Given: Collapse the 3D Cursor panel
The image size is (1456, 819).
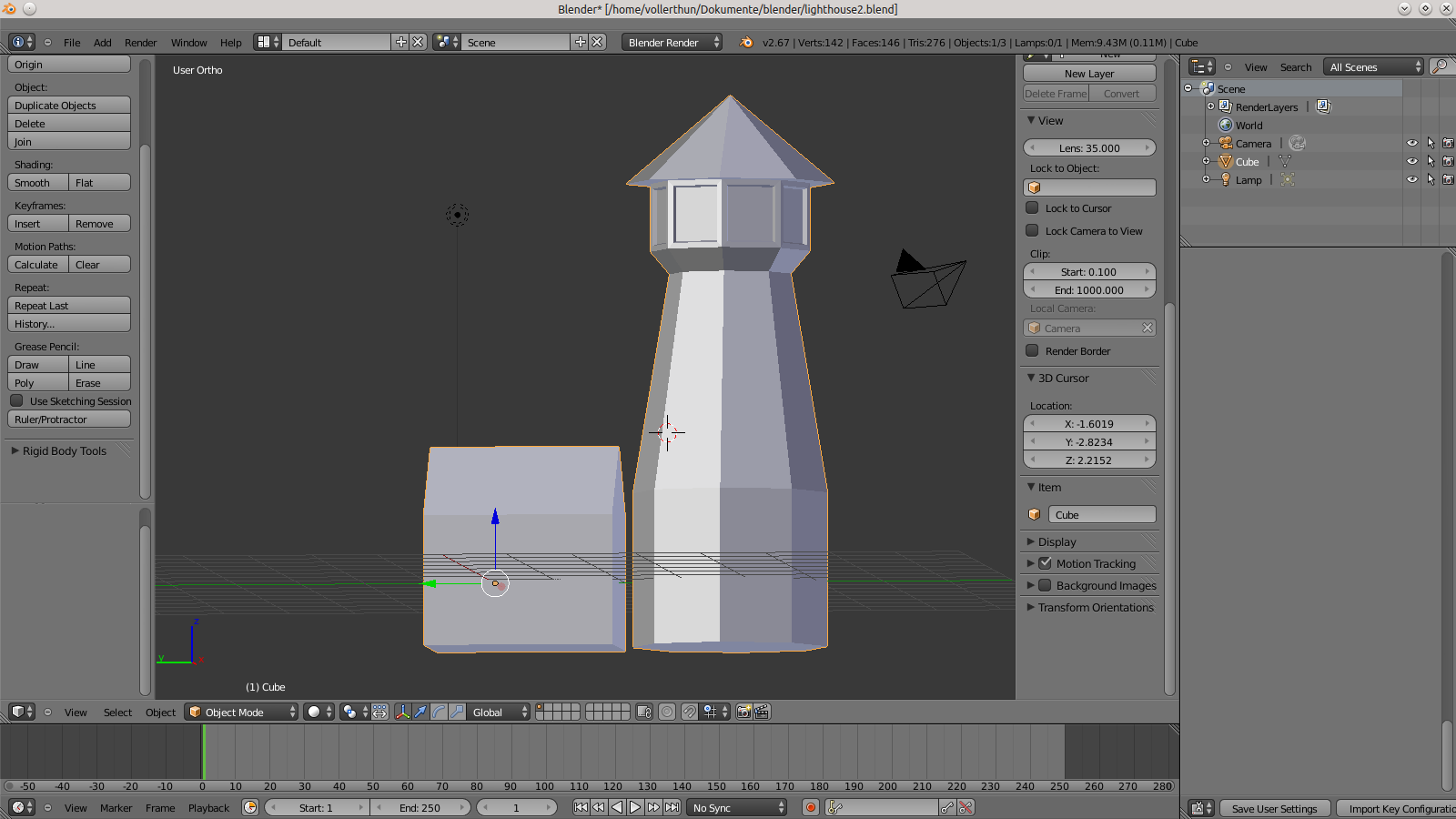Looking at the screenshot, I should [x=1031, y=378].
